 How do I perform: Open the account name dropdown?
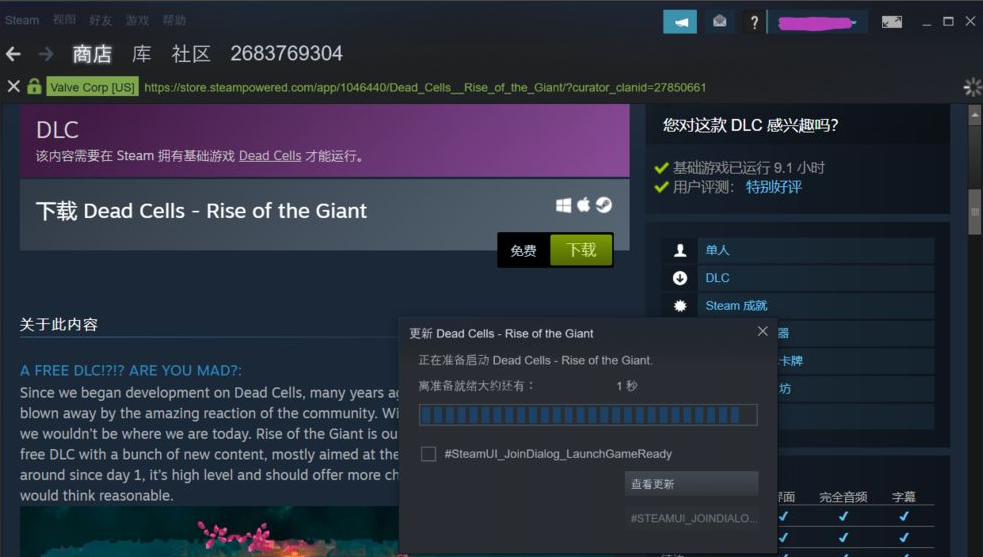(818, 23)
